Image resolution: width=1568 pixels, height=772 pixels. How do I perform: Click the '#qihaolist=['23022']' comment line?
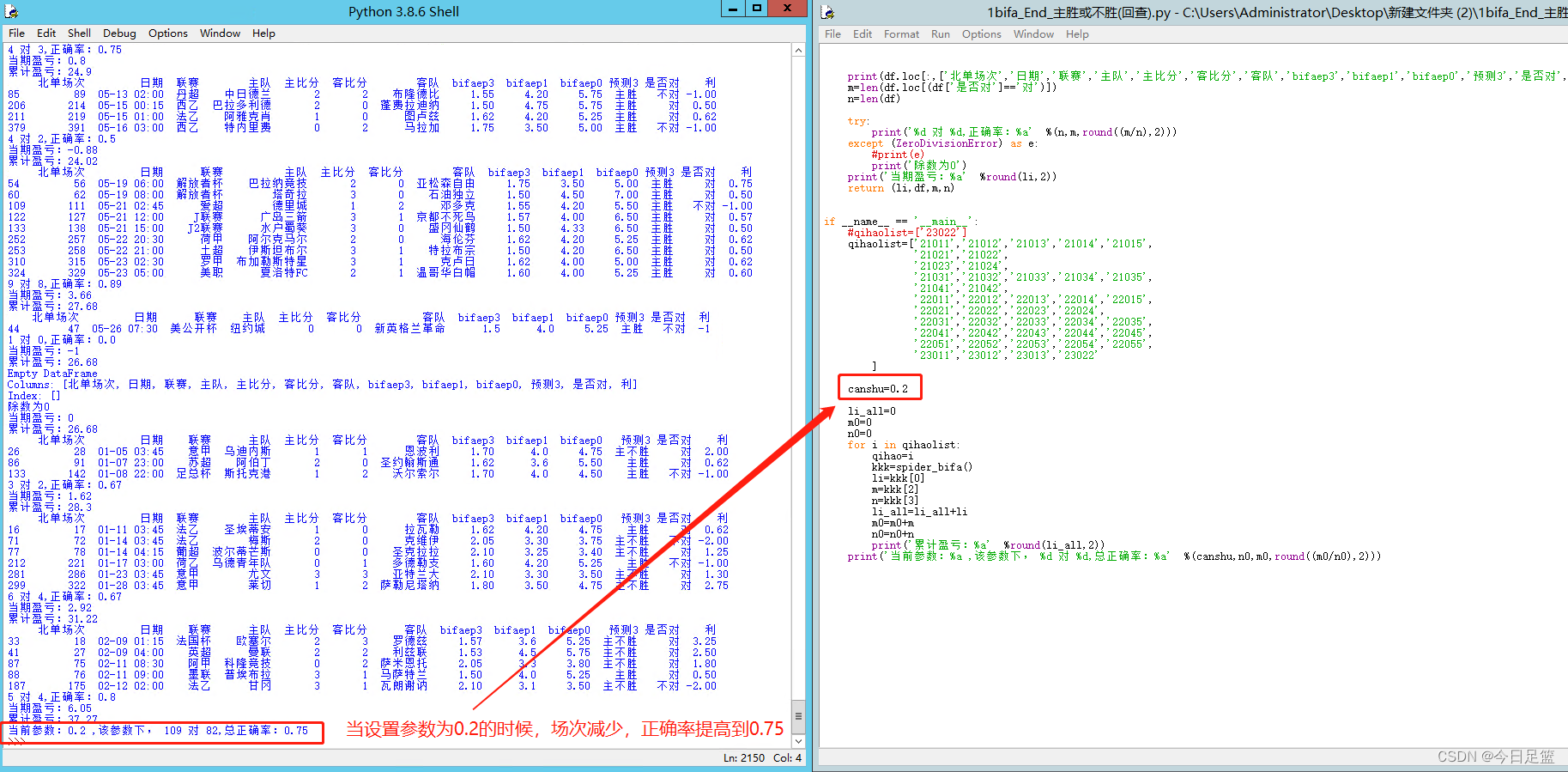(907, 232)
